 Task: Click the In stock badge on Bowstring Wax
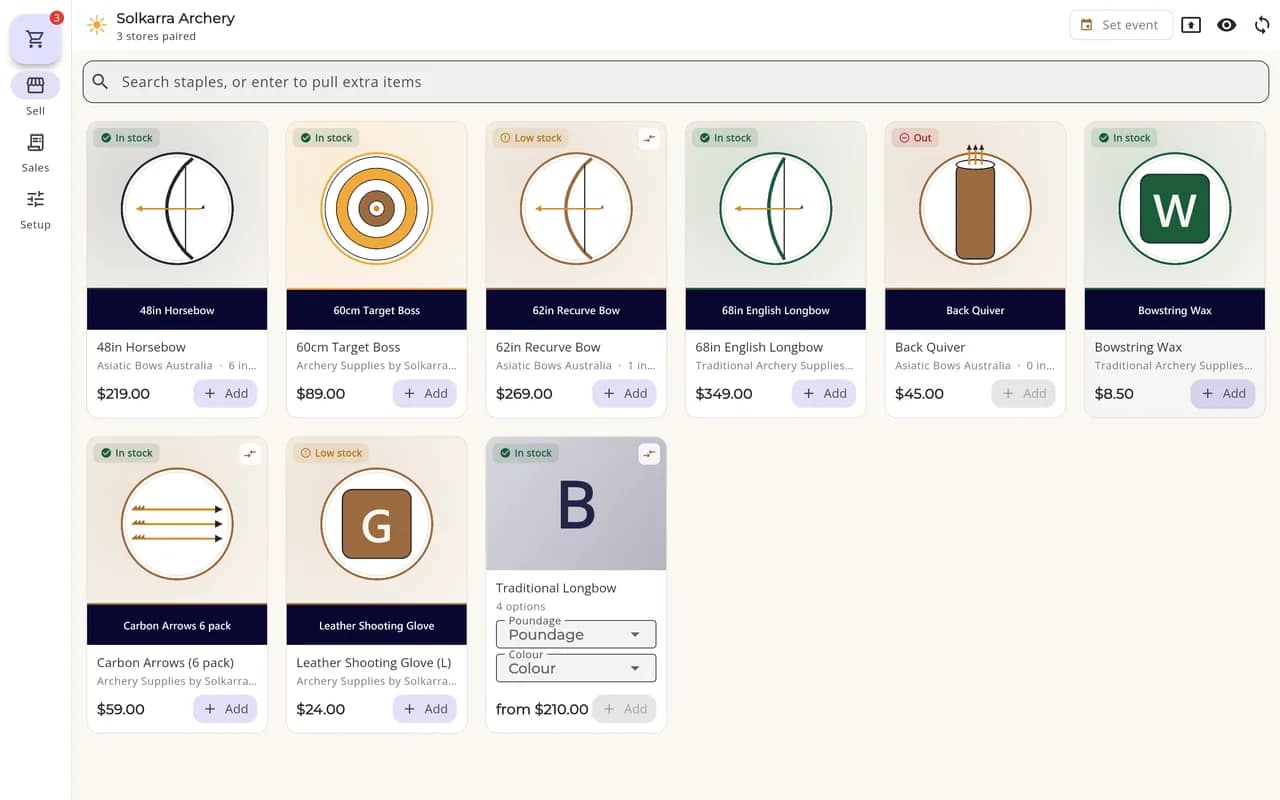point(1124,138)
